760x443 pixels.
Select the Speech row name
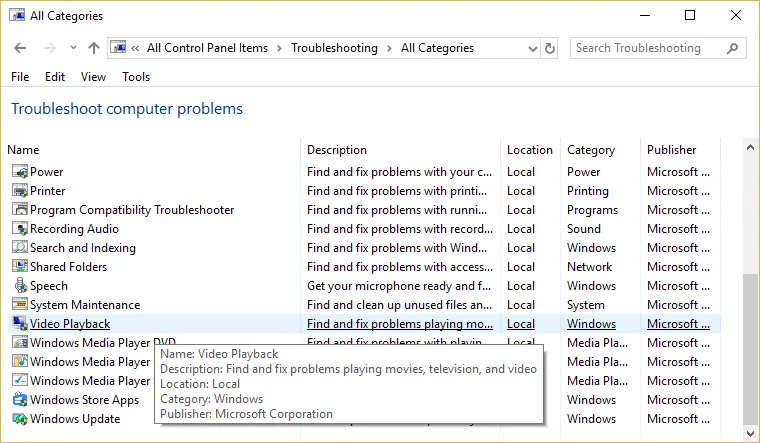[48, 286]
